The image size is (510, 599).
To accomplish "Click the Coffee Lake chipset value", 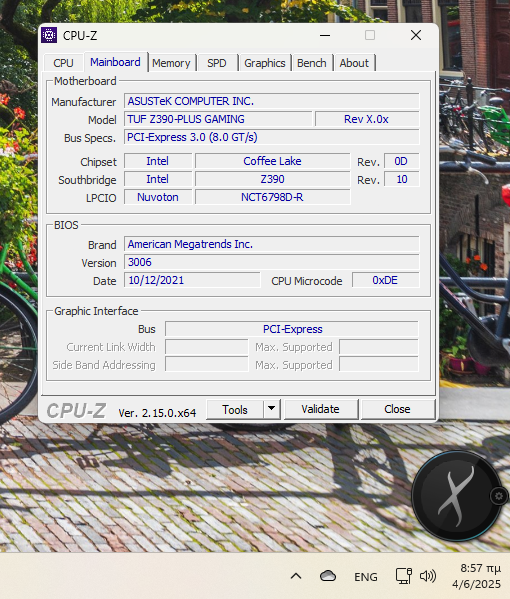I will click(272, 161).
